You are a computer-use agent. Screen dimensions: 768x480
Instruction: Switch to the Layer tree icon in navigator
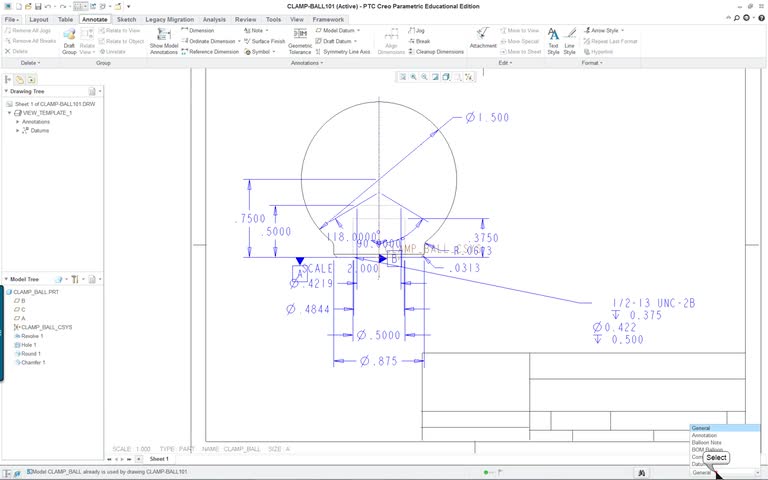point(20,79)
